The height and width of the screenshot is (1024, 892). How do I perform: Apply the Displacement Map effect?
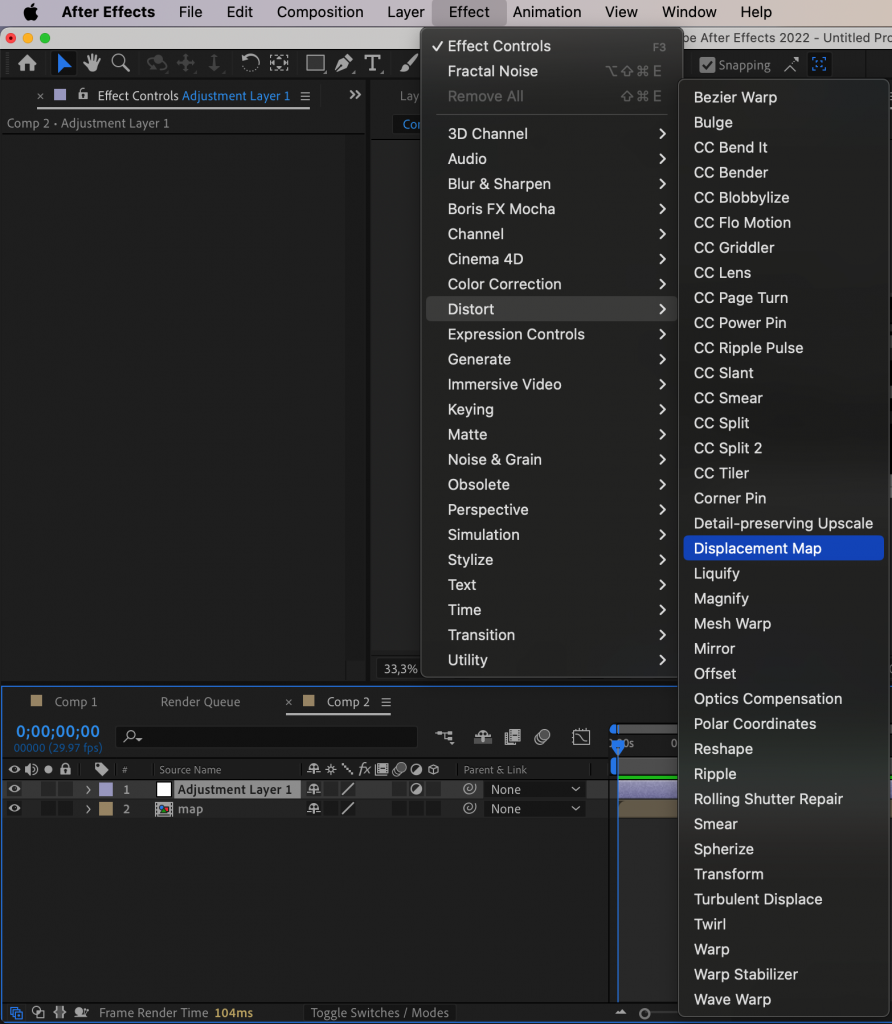[757, 548]
